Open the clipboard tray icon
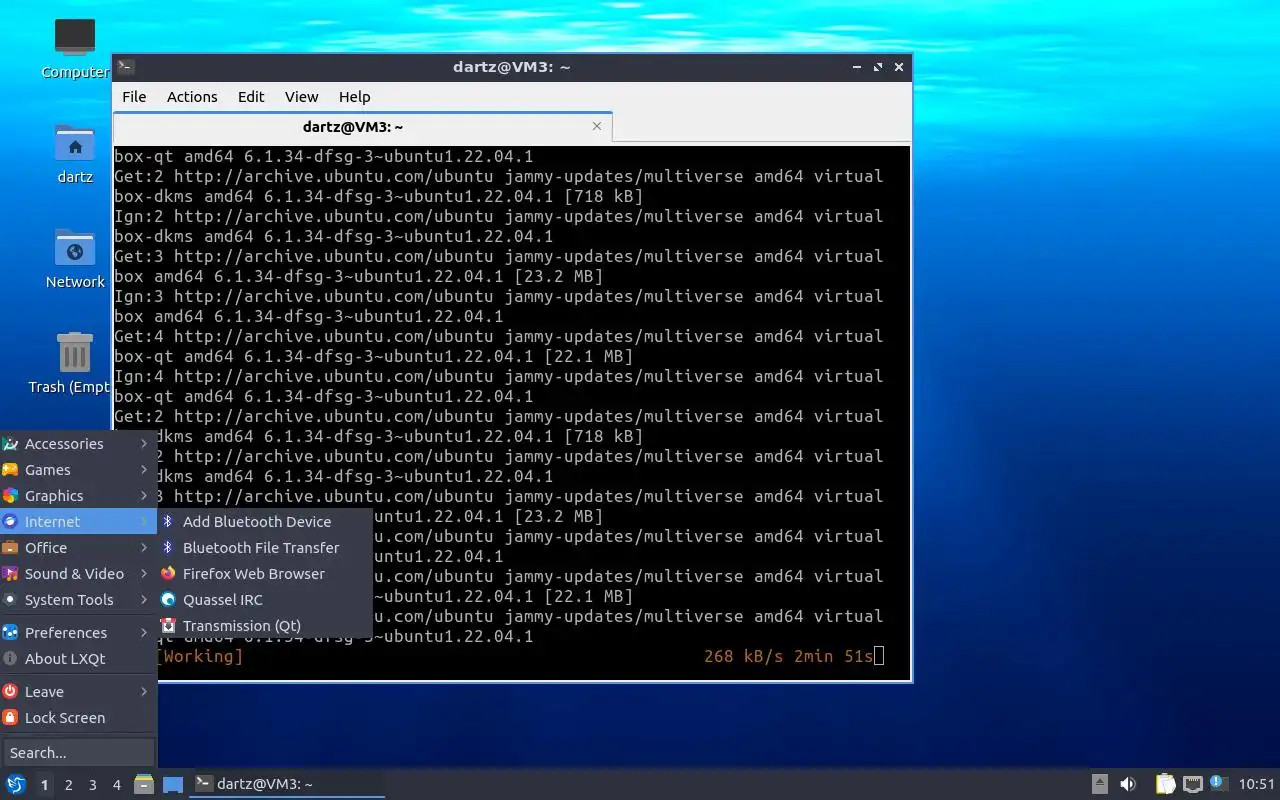Image resolution: width=1280 pixels, height=800 pixels. (x=1165, y=784)
